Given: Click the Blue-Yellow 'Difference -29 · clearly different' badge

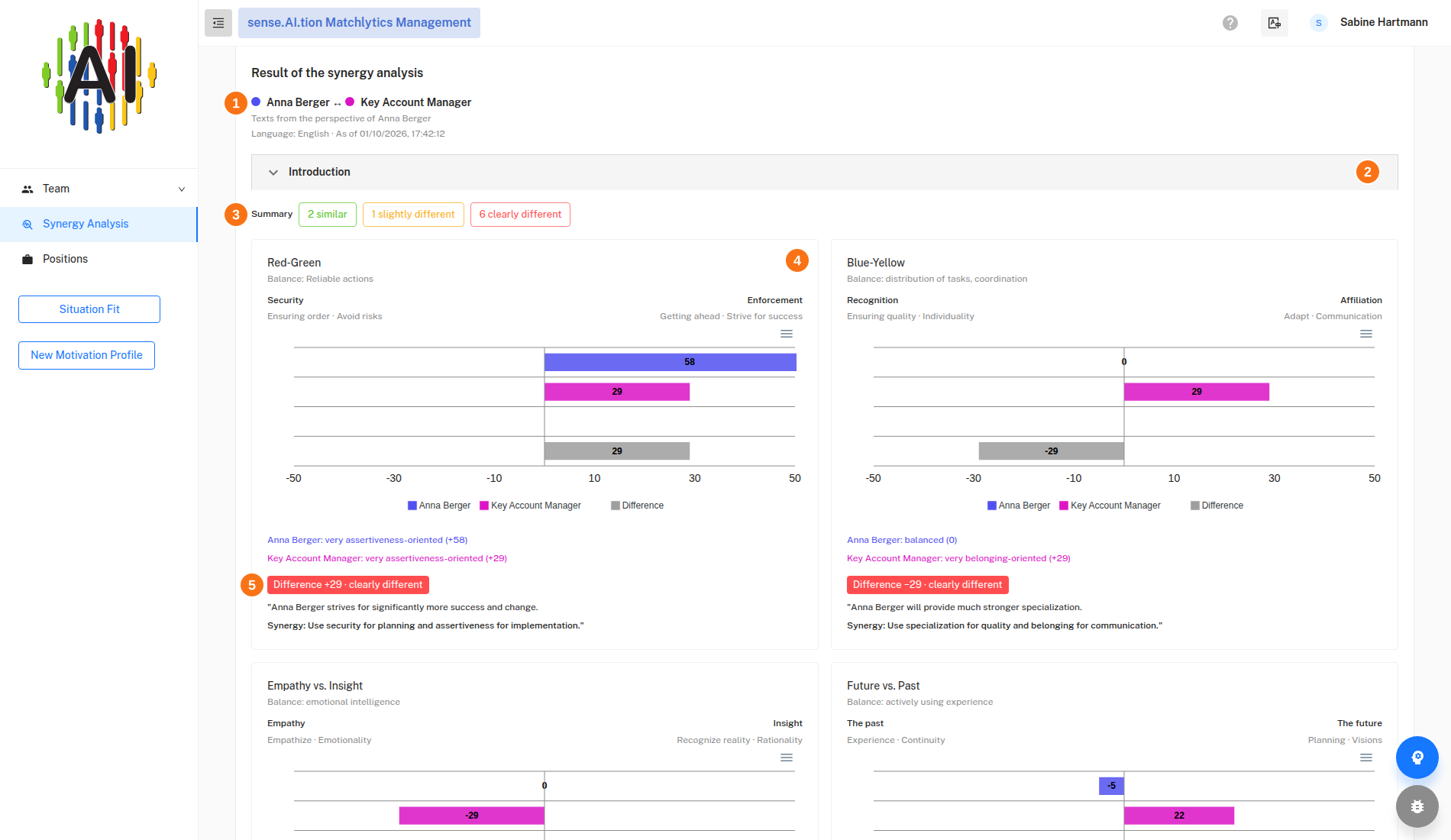Looking at the screenshot, I should [928, 585].
